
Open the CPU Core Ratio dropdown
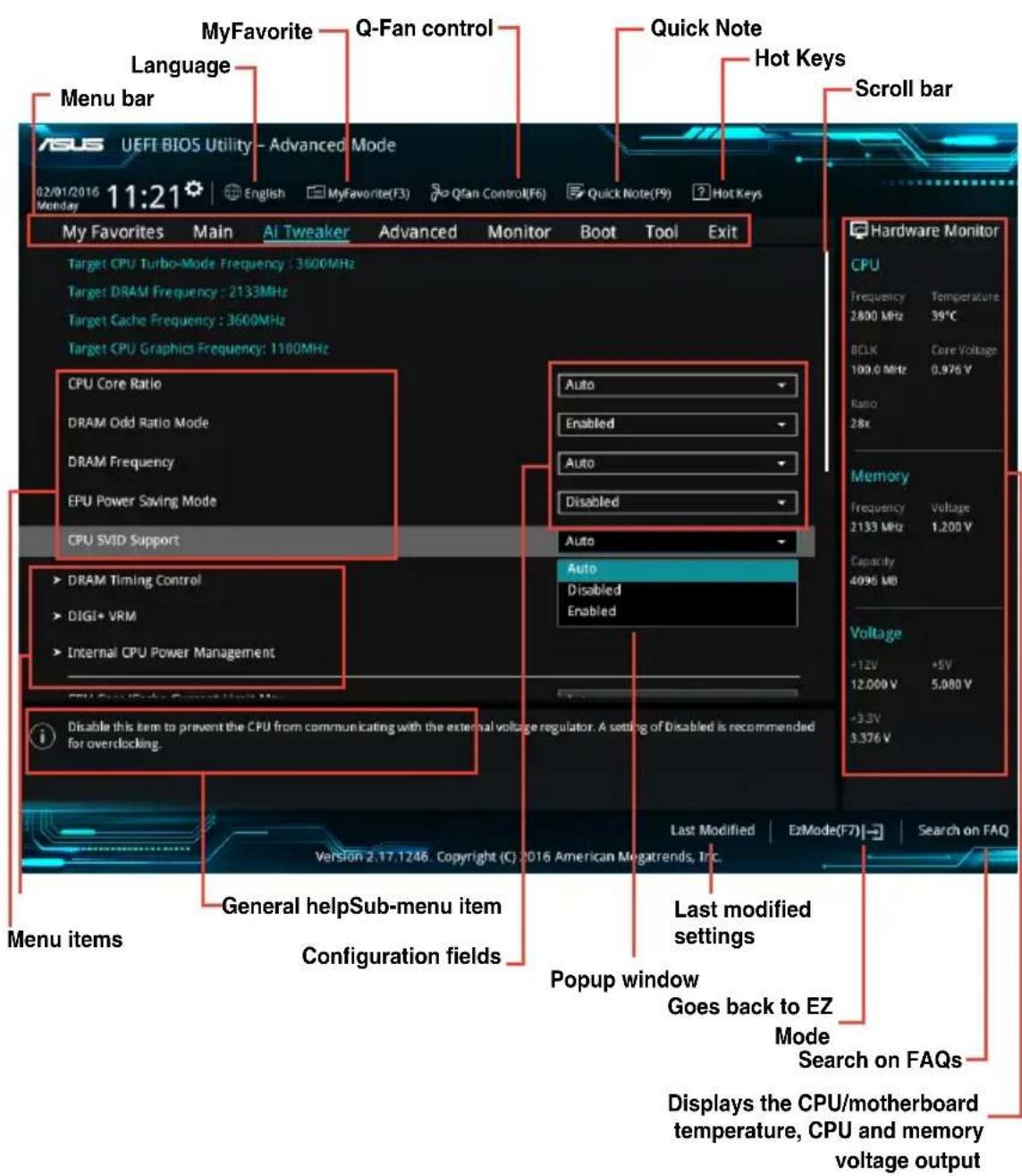677,385
